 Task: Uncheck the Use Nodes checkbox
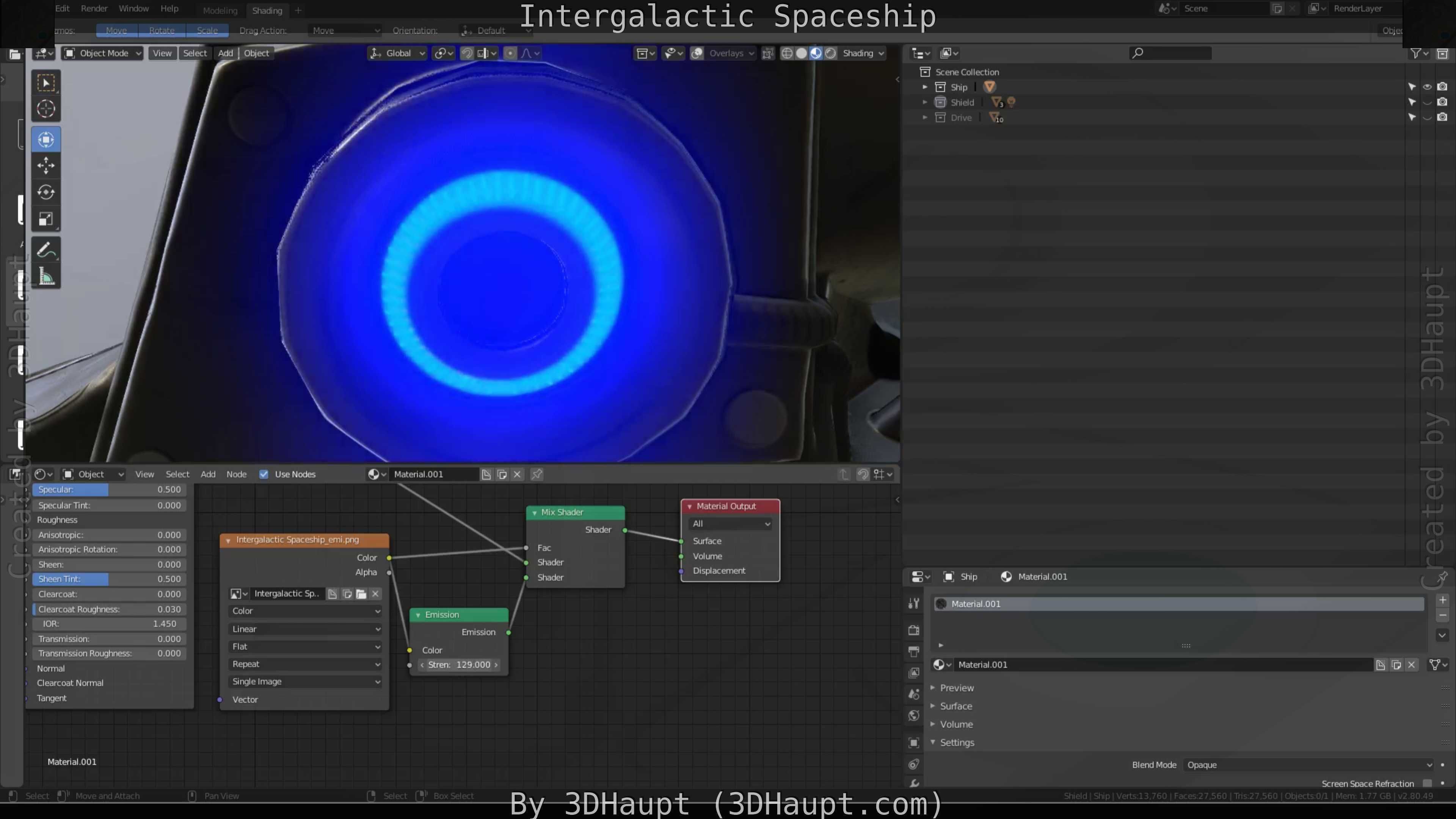tap(264, 474)
